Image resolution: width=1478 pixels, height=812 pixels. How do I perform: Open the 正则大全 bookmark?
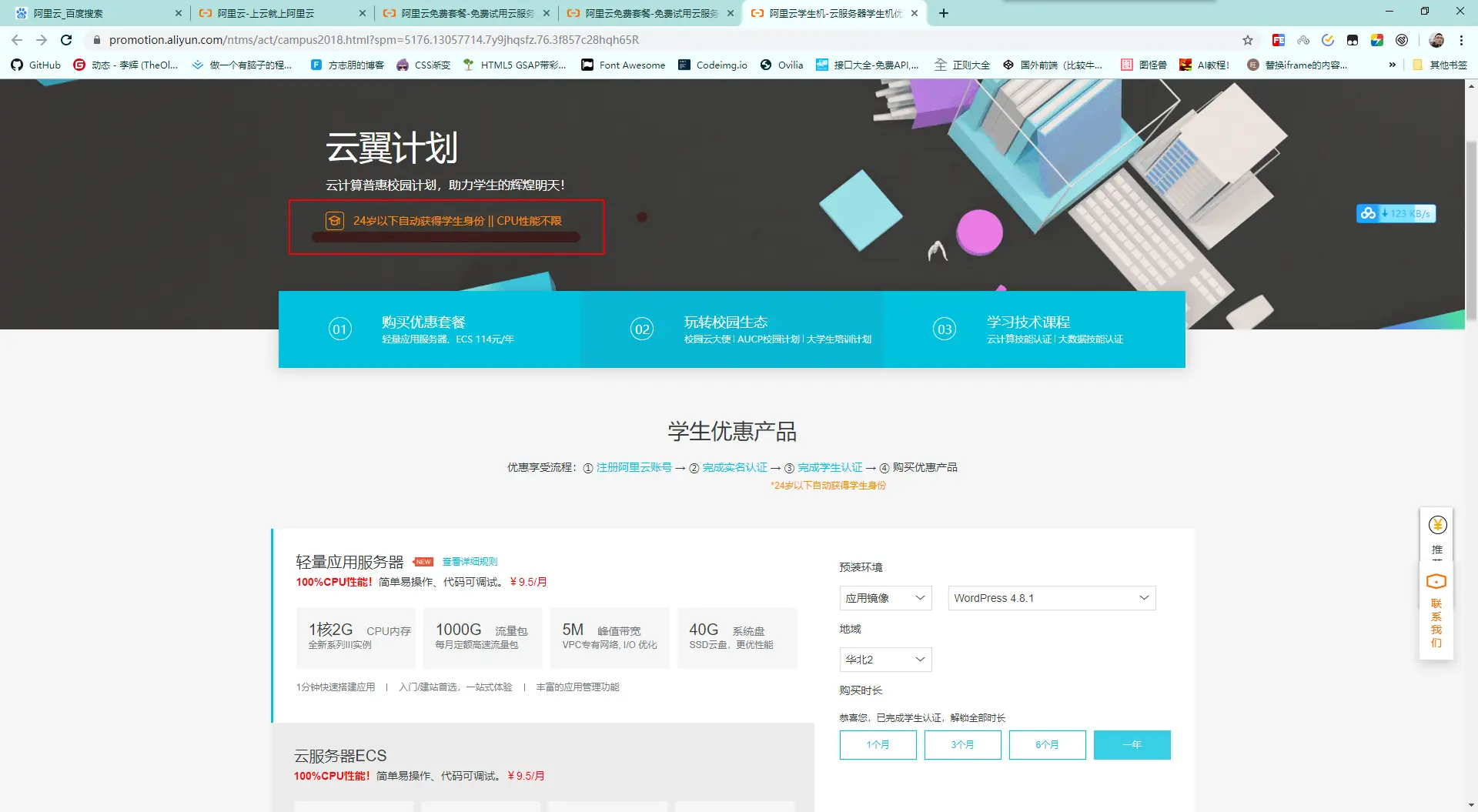(x=962, y=65)
